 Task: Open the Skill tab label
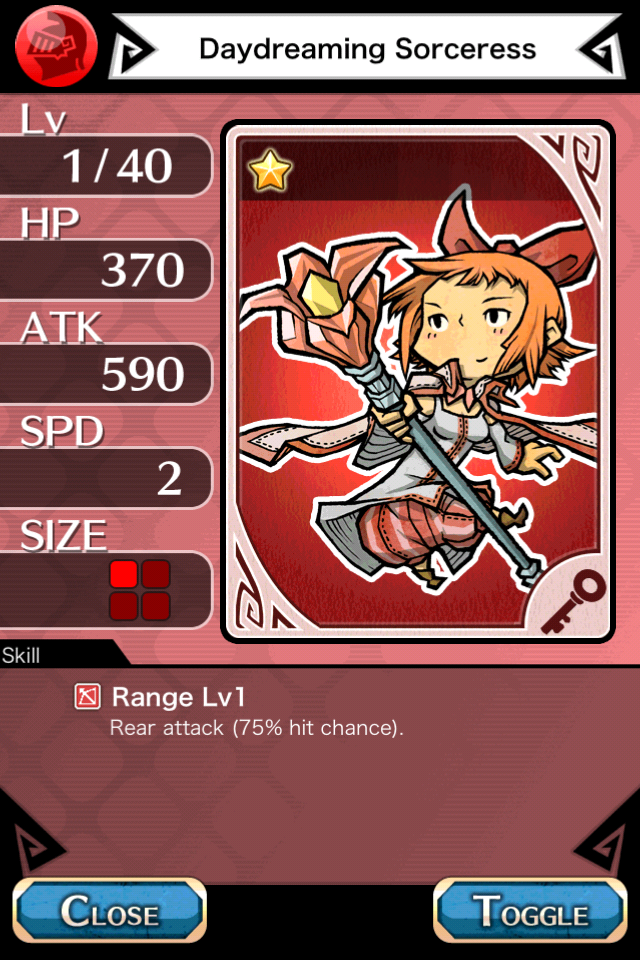21,656
